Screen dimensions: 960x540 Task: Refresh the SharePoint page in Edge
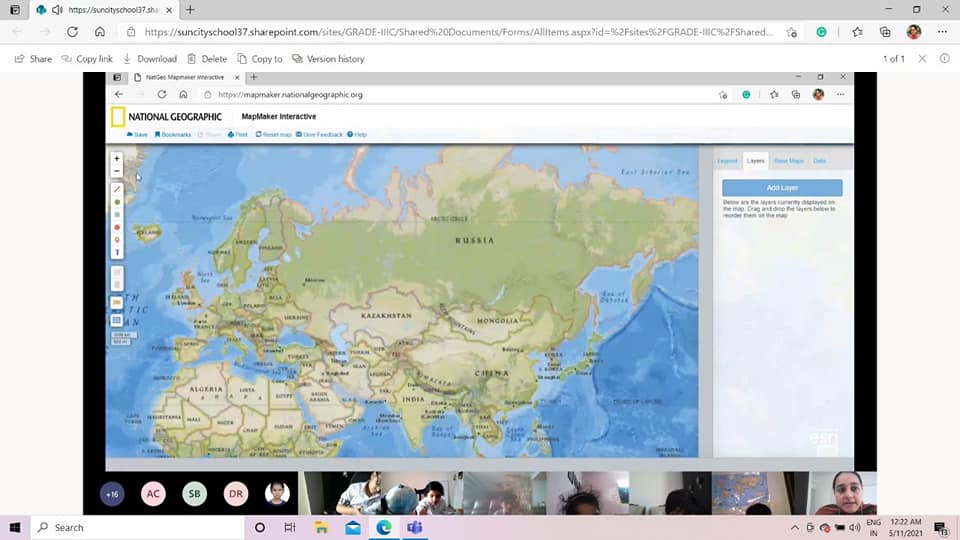[72, 32]
